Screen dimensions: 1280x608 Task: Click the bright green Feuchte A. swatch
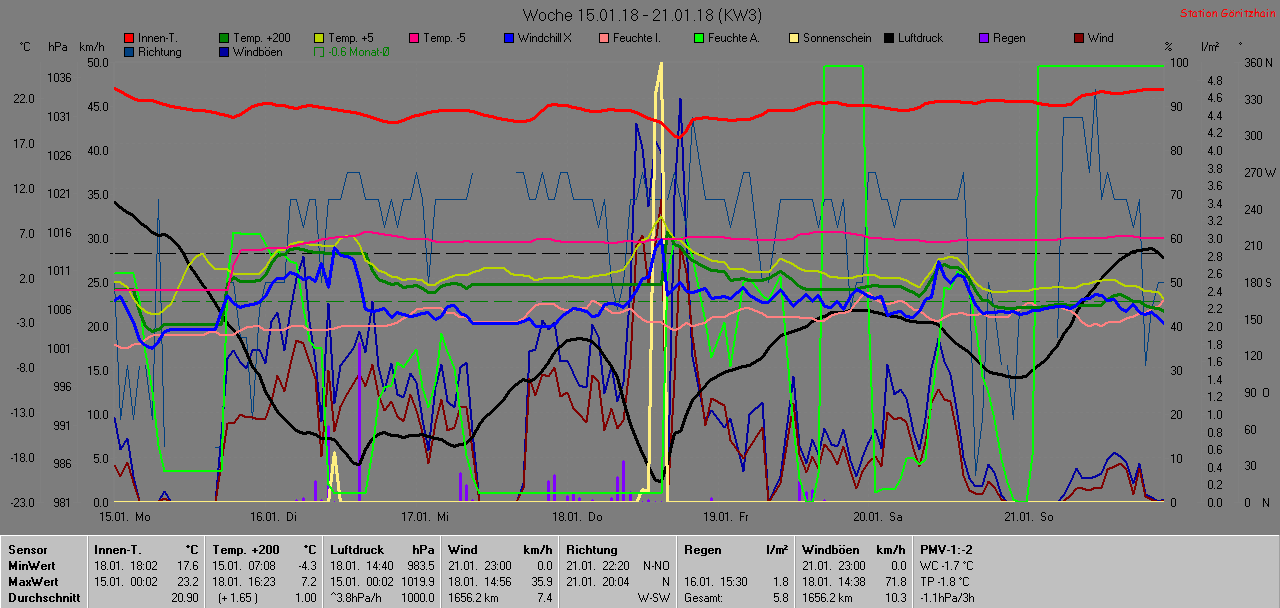pos(699,39)
